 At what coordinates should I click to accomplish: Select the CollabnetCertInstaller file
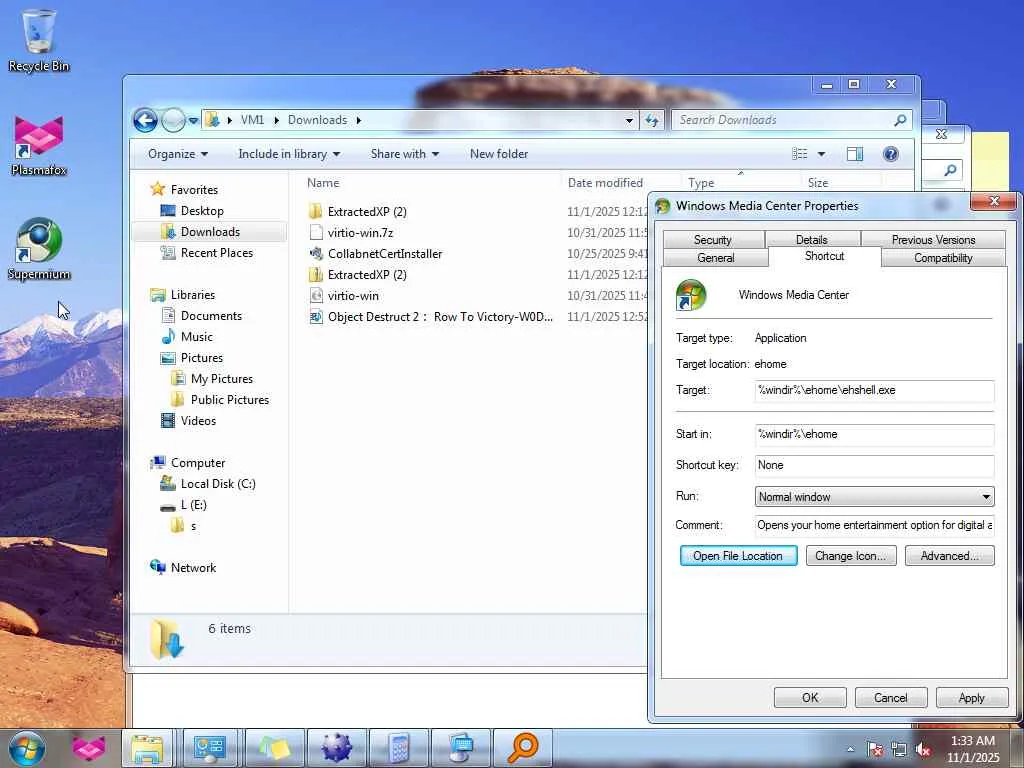pyautogui.click(x=385, y=253)
